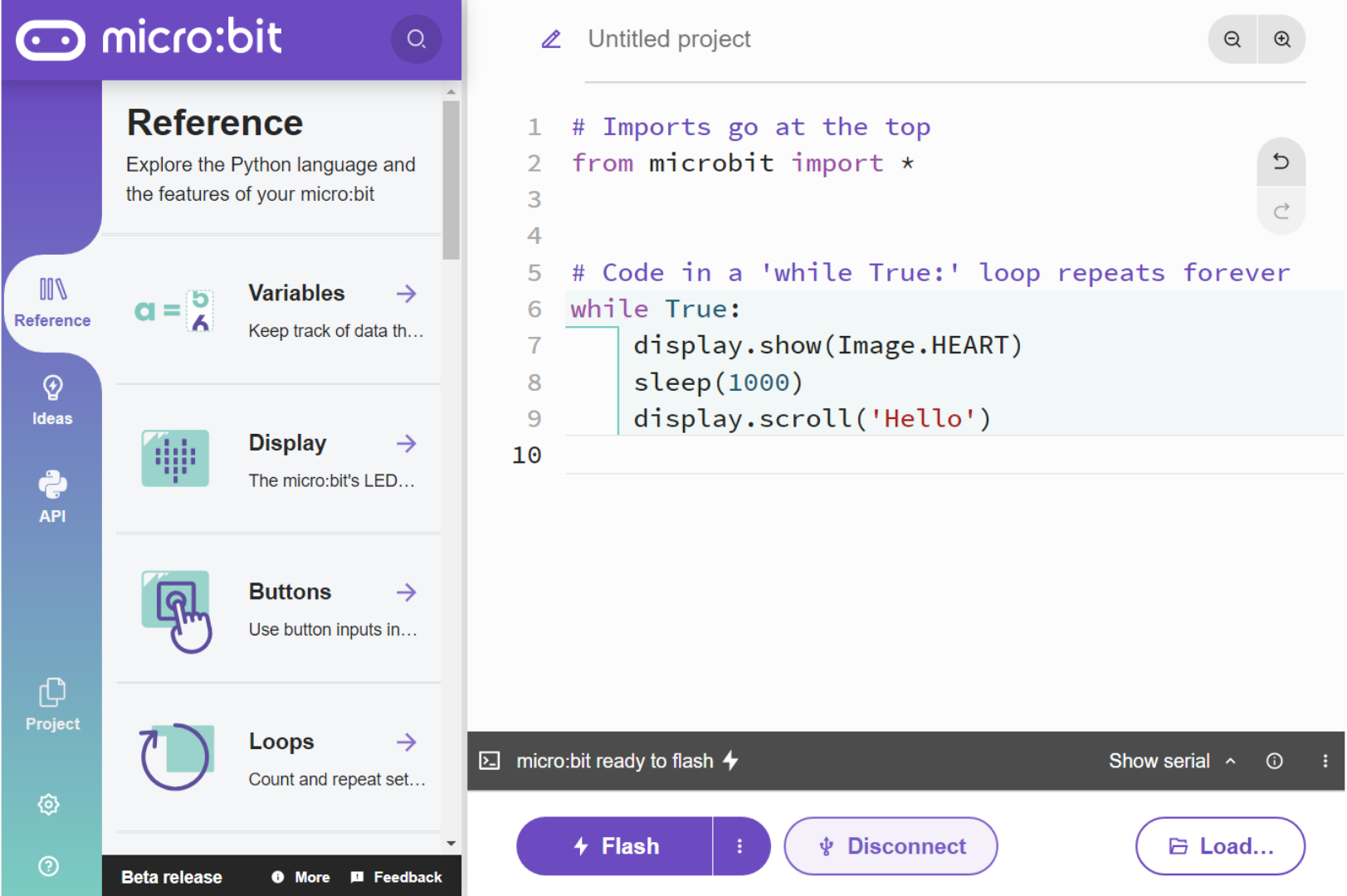
Task: Open the Feedback link
Action: tap(397, 877)
